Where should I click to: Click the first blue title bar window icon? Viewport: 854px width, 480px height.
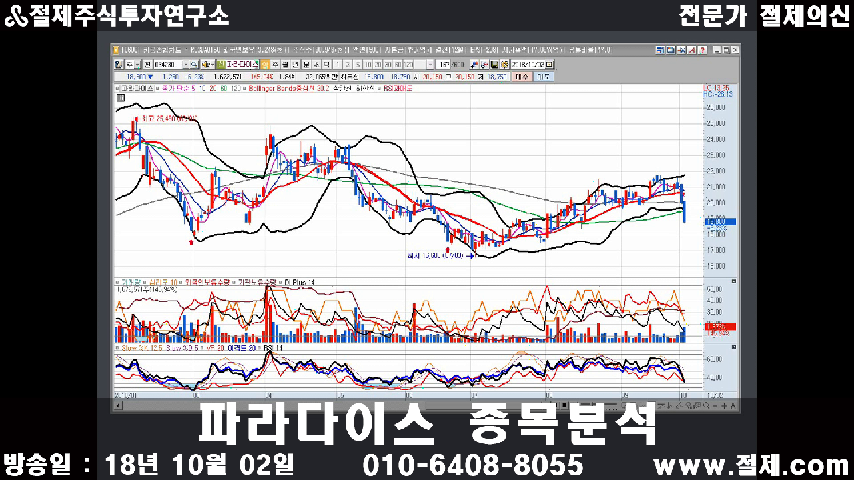(660, 50)
